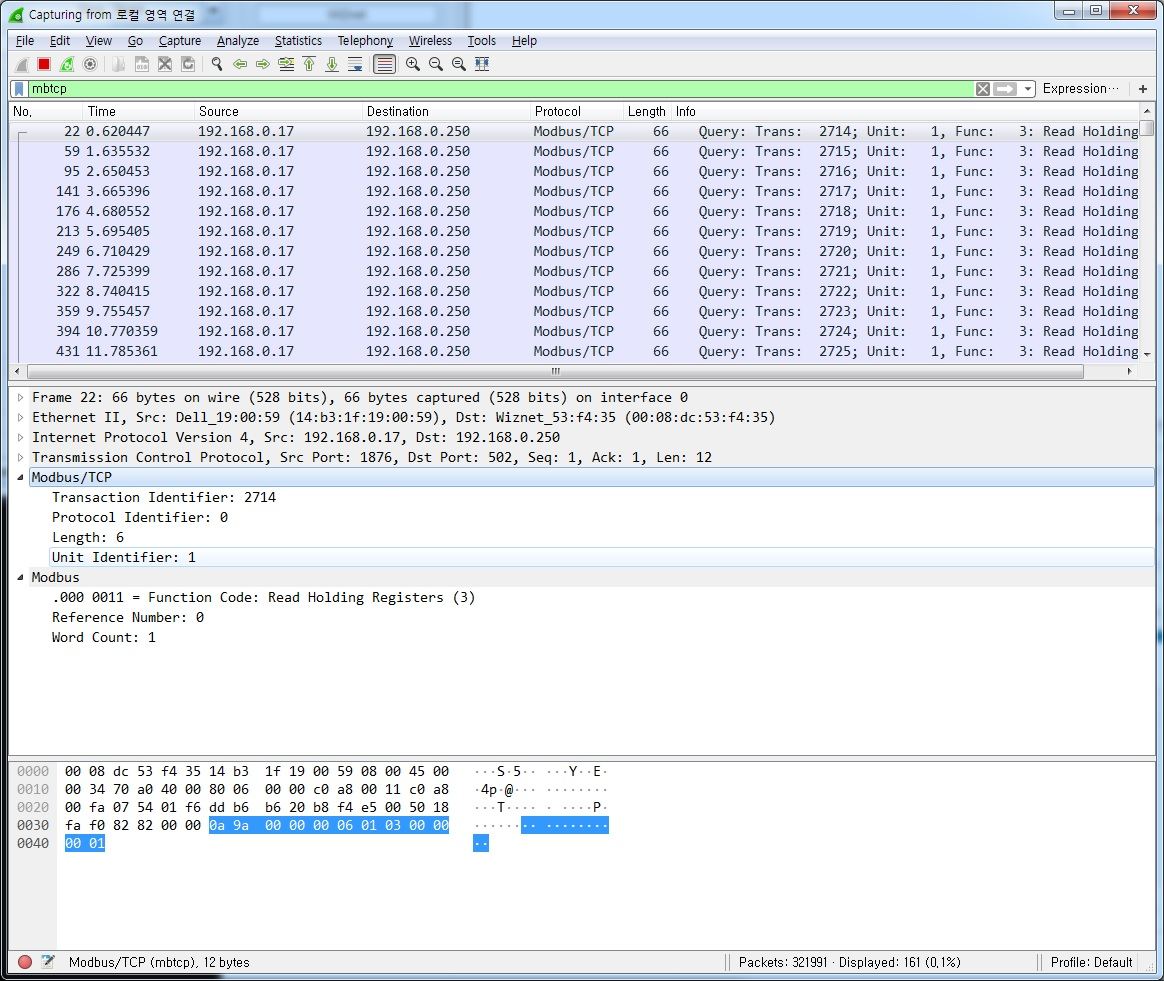Screen dimensions: 1164x981
Task: Expand Transmission Control Protocol section
Action: click(21, 458)
